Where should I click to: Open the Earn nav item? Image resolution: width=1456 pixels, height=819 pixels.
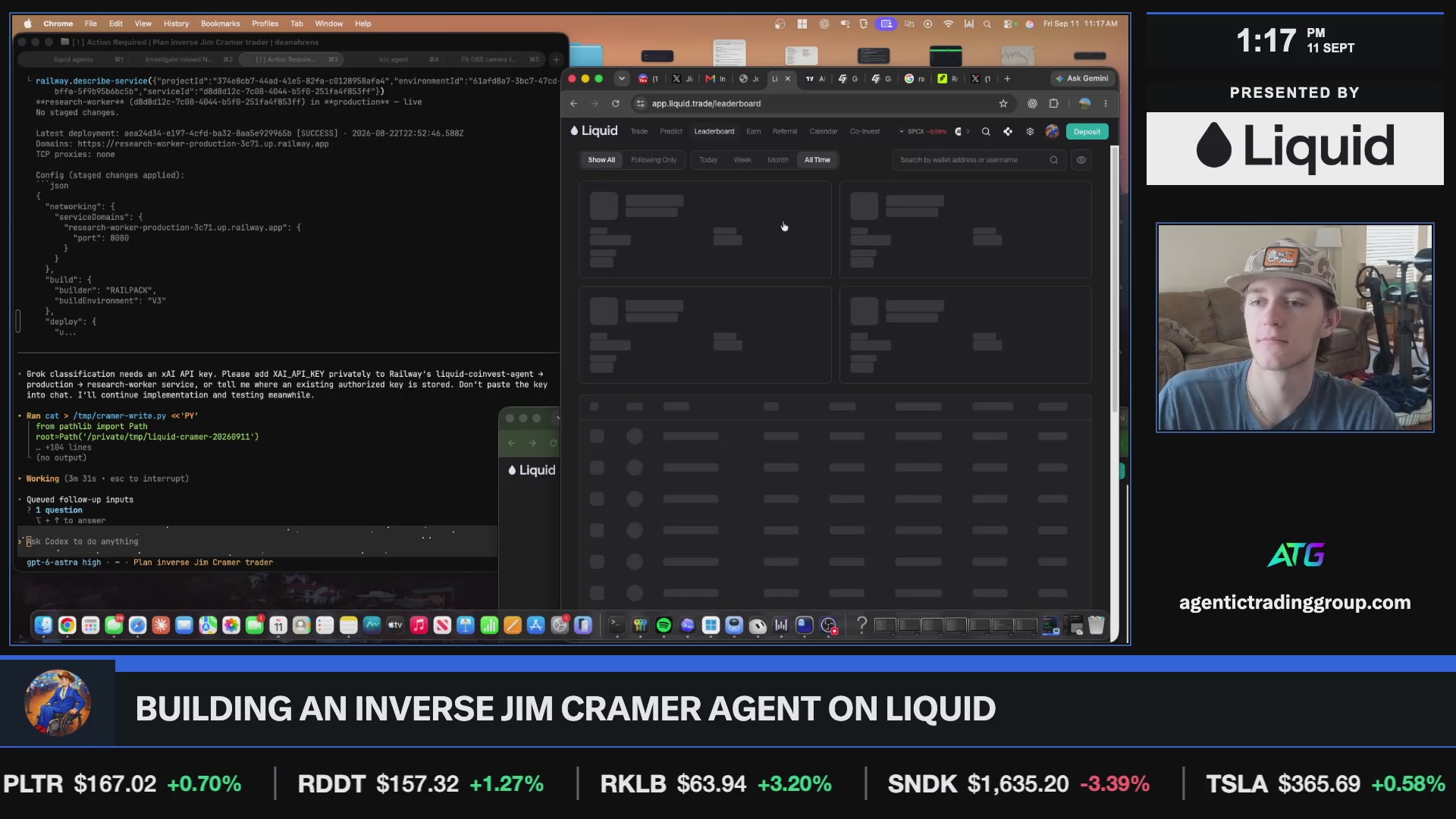[x=754, y=131]
